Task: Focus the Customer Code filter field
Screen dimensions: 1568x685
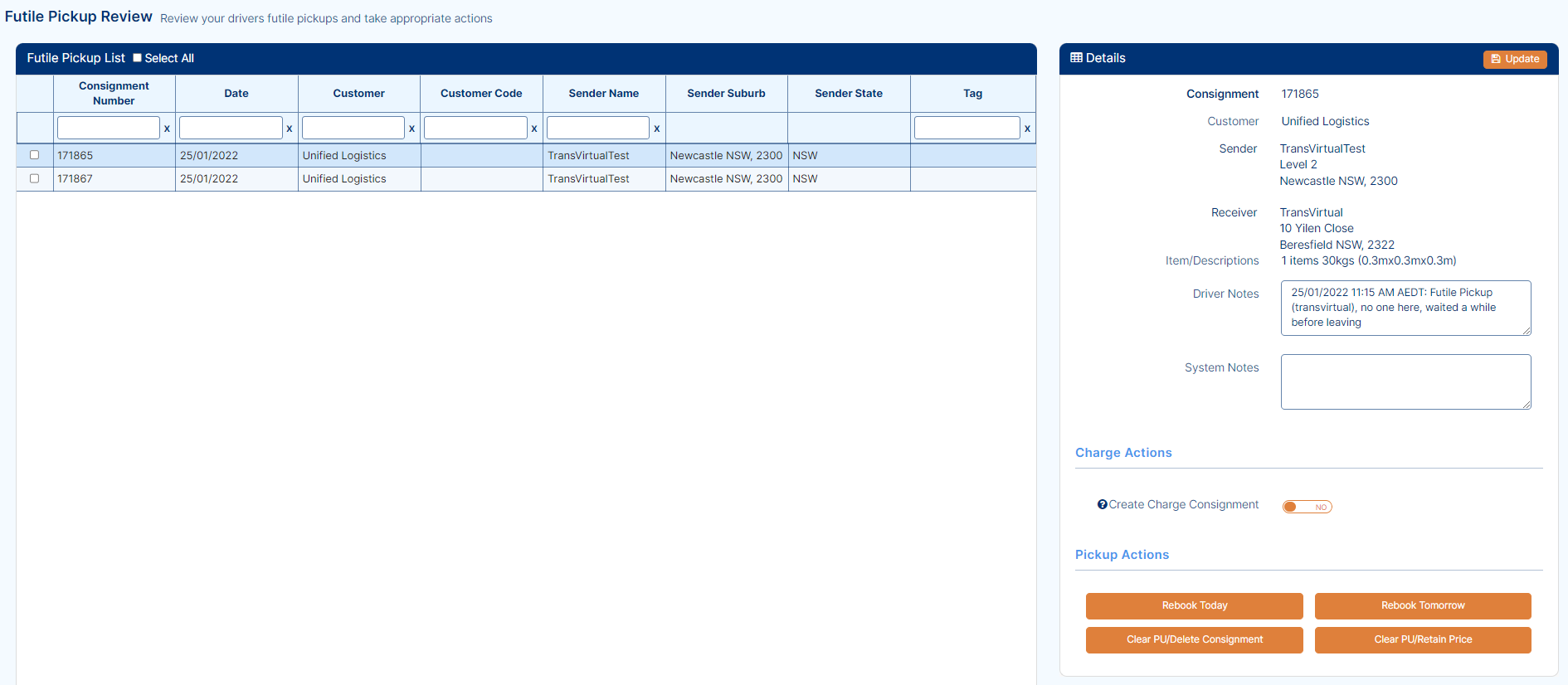Action: click(475, 128)
